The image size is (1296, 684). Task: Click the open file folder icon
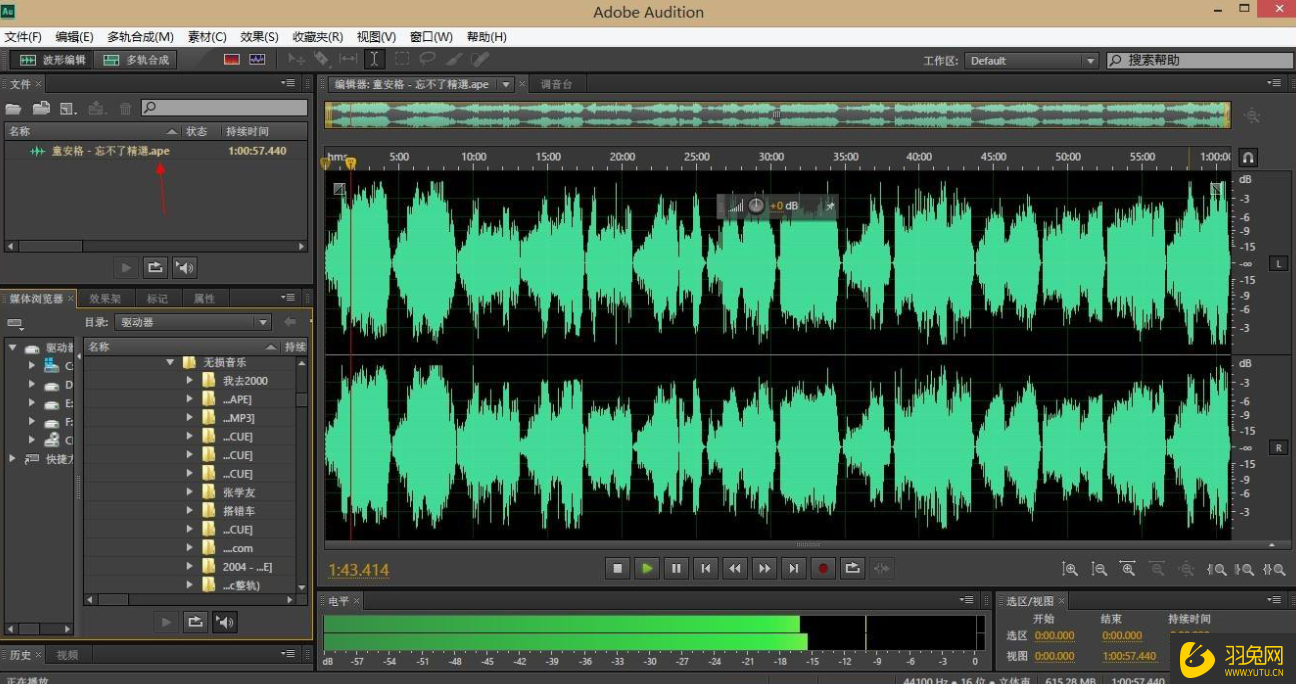(14, 108)
